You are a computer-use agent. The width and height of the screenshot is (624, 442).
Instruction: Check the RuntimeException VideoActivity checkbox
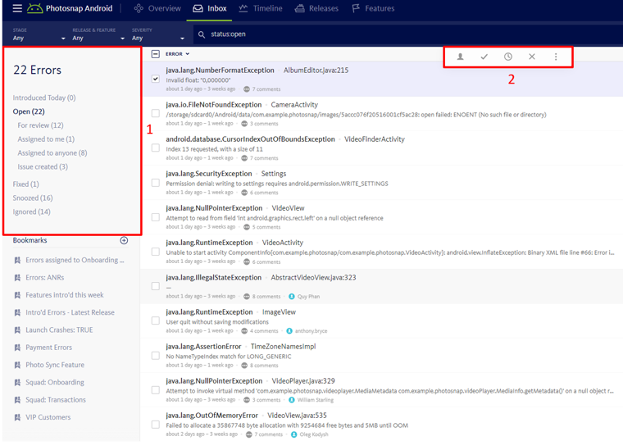(x=156, y=252)
